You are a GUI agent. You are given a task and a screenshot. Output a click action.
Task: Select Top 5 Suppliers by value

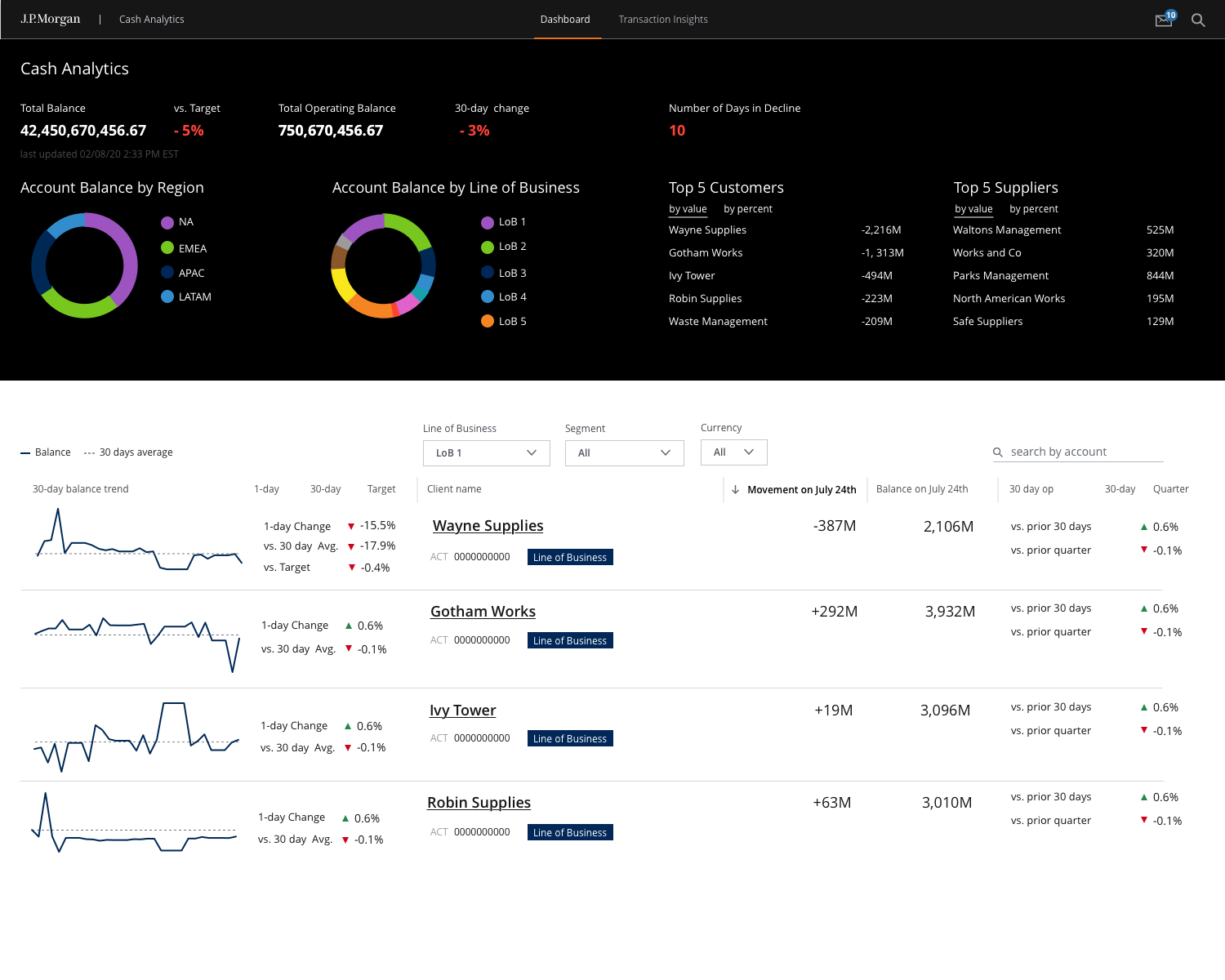click(973, 209)
